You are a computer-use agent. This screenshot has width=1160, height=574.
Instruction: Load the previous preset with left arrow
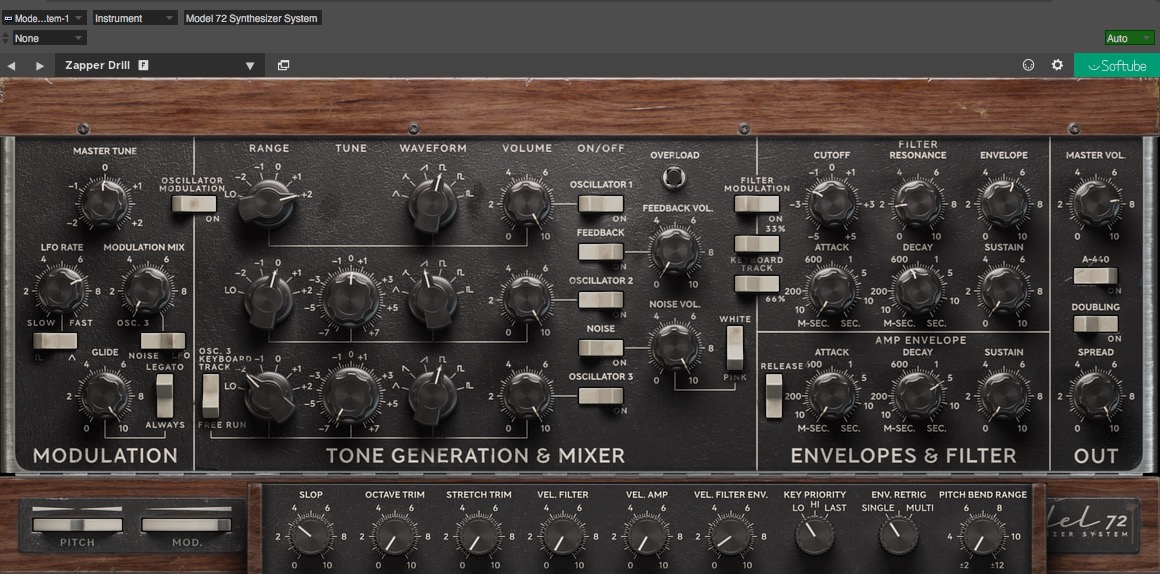tap(11, 66)
